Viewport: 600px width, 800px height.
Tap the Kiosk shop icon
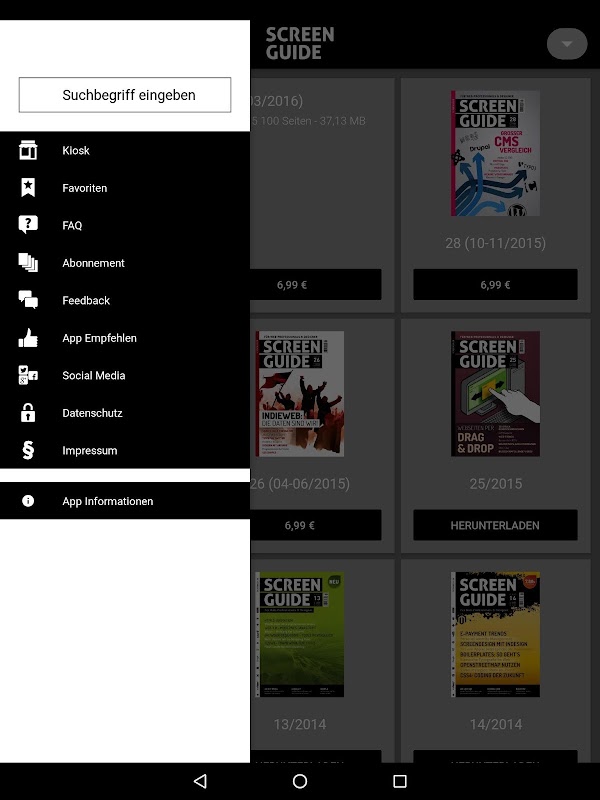28,150
